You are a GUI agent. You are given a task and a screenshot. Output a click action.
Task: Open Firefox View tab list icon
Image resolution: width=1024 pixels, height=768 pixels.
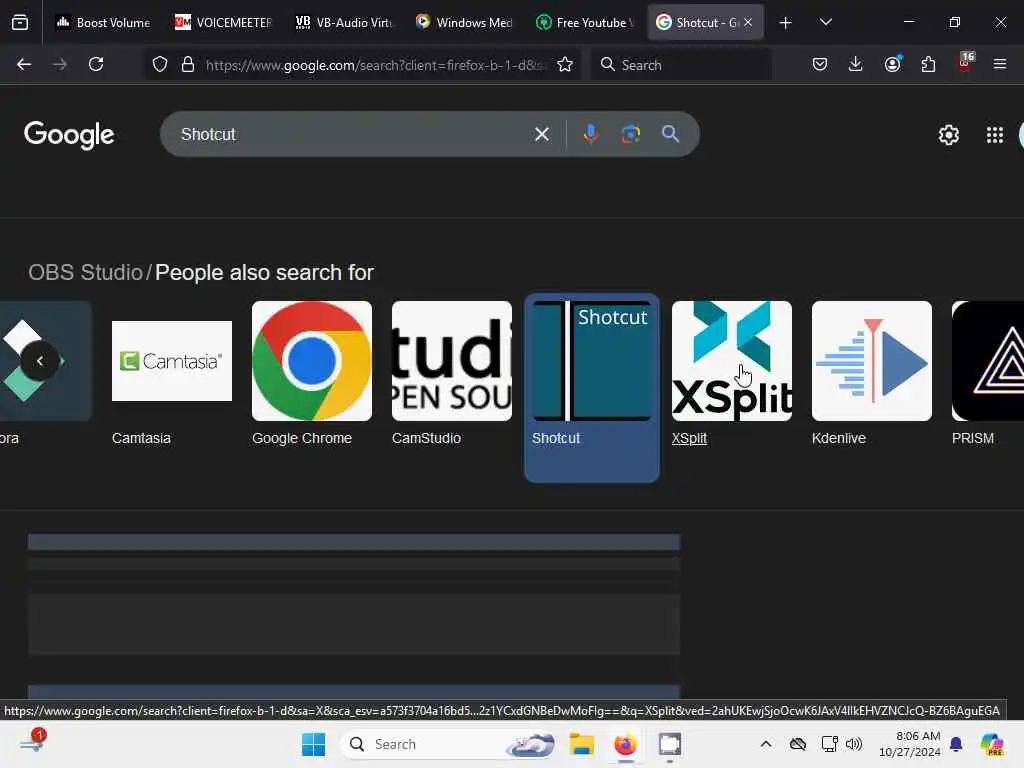pyautogui.click(x=20, y=22)
